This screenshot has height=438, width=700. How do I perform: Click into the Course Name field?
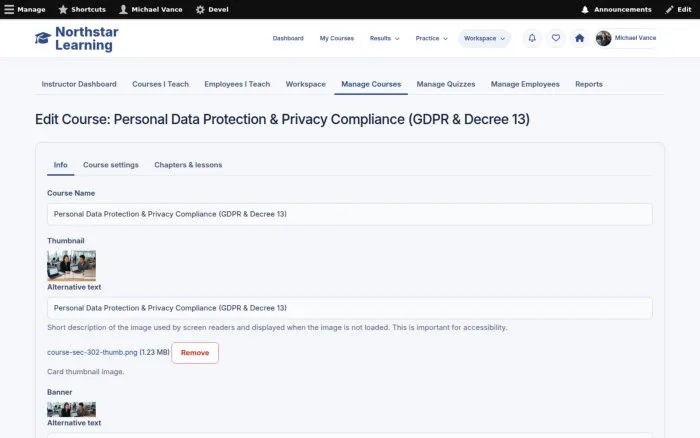click(x=350, y=214)
